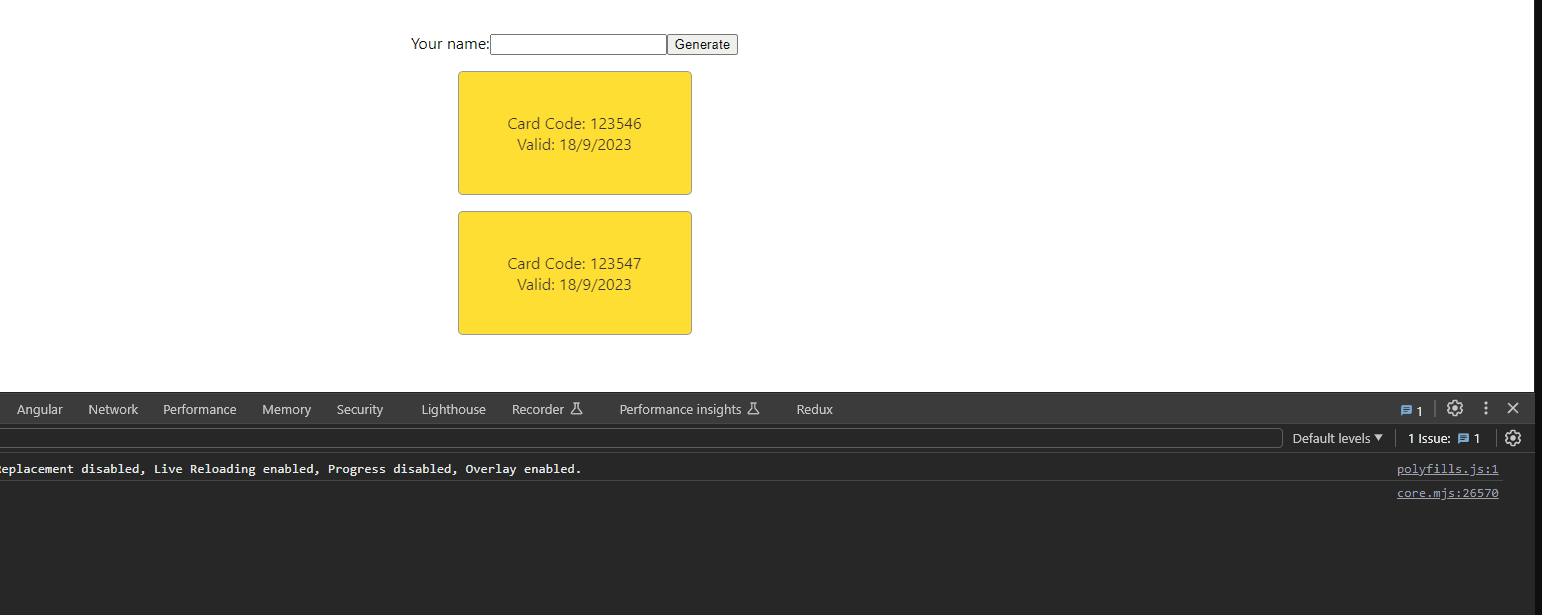Click the 1 Issue counter in the console bar
This screenshot has height=615, width=1542.
coord(1443,438)
